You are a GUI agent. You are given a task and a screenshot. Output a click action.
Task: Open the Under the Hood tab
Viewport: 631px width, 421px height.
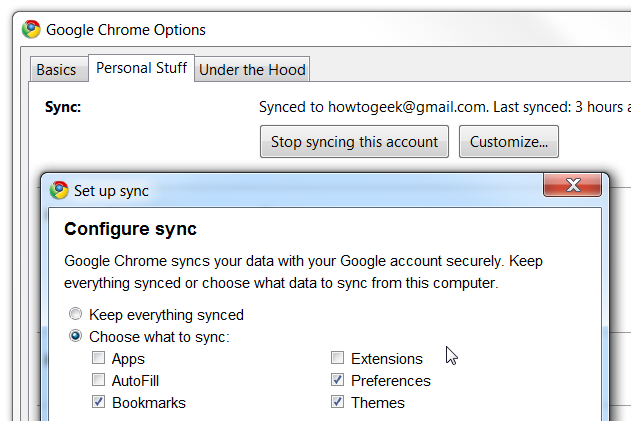pos(252,69)
